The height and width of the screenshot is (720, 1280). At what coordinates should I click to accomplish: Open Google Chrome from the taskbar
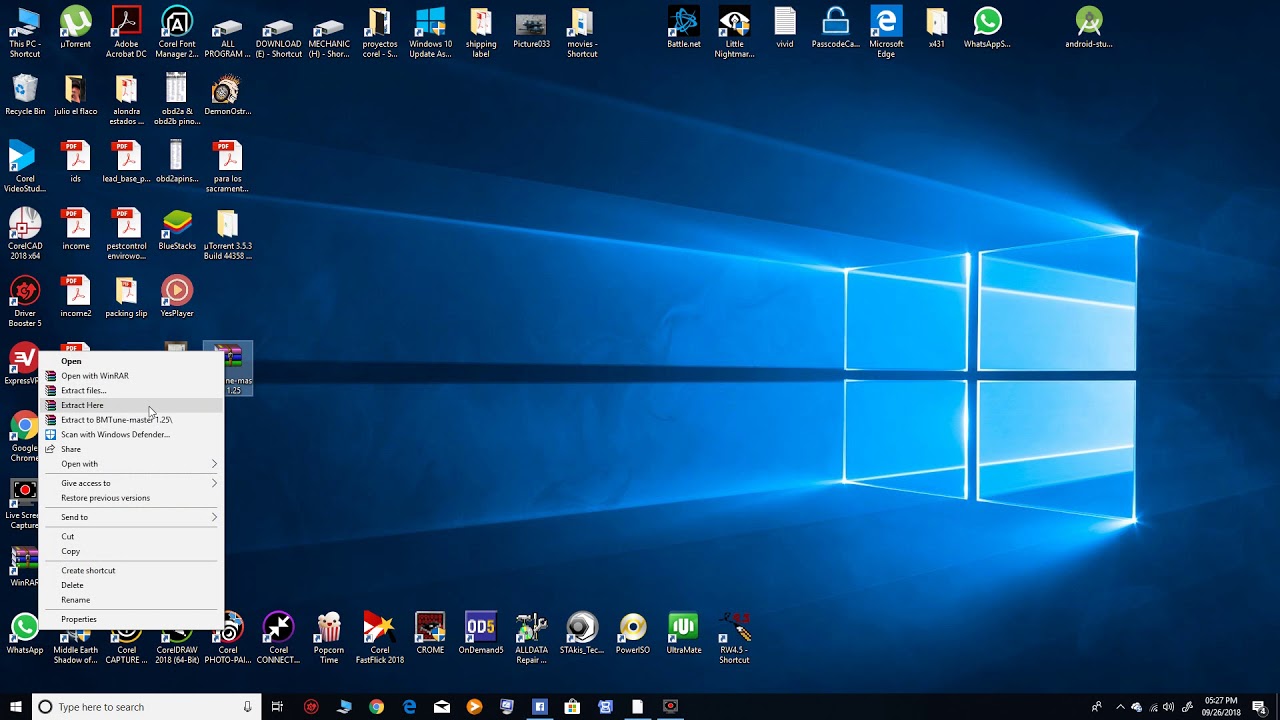pos(376,707)
